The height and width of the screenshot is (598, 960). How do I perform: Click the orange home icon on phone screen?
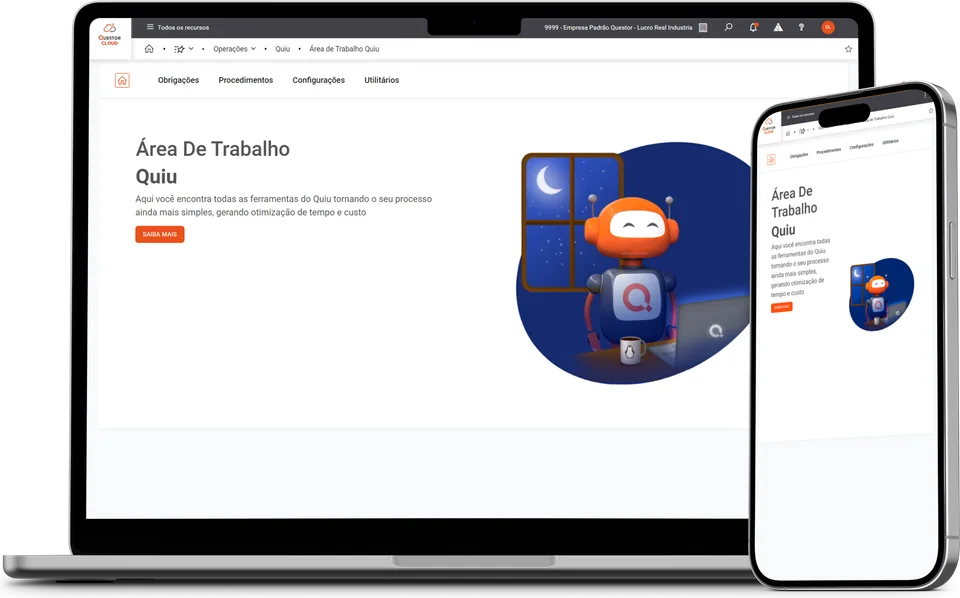771,160
